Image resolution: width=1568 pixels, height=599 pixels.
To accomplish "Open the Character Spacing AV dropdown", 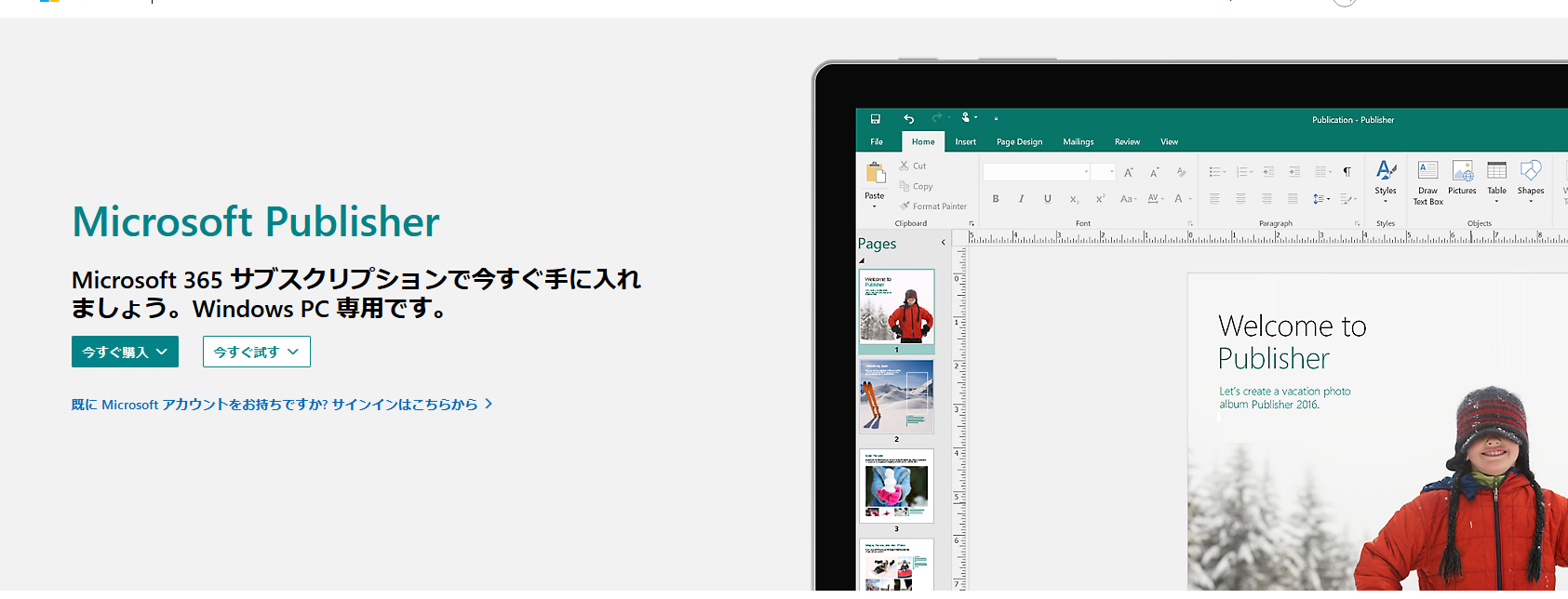I will tap(1156, 199).
